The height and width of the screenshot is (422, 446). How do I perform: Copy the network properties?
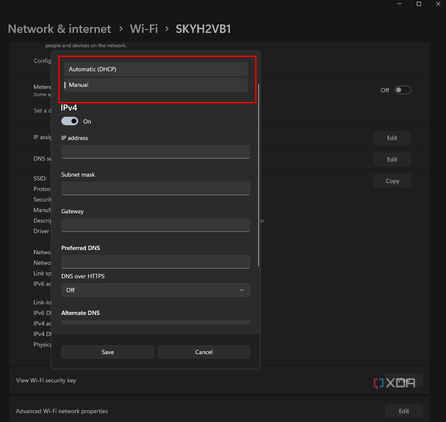392,181
